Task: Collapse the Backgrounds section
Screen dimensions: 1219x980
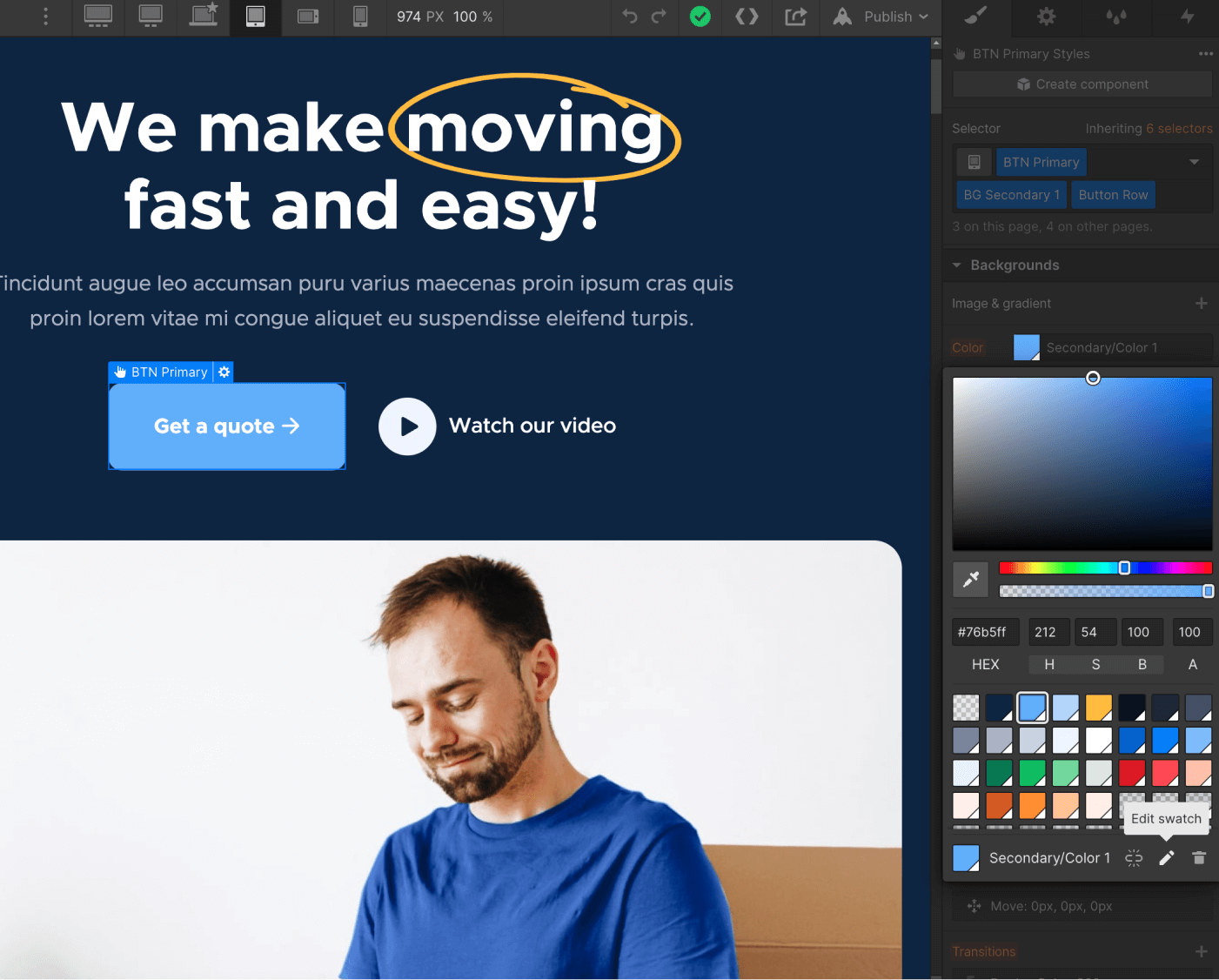Action: point(956,265)
